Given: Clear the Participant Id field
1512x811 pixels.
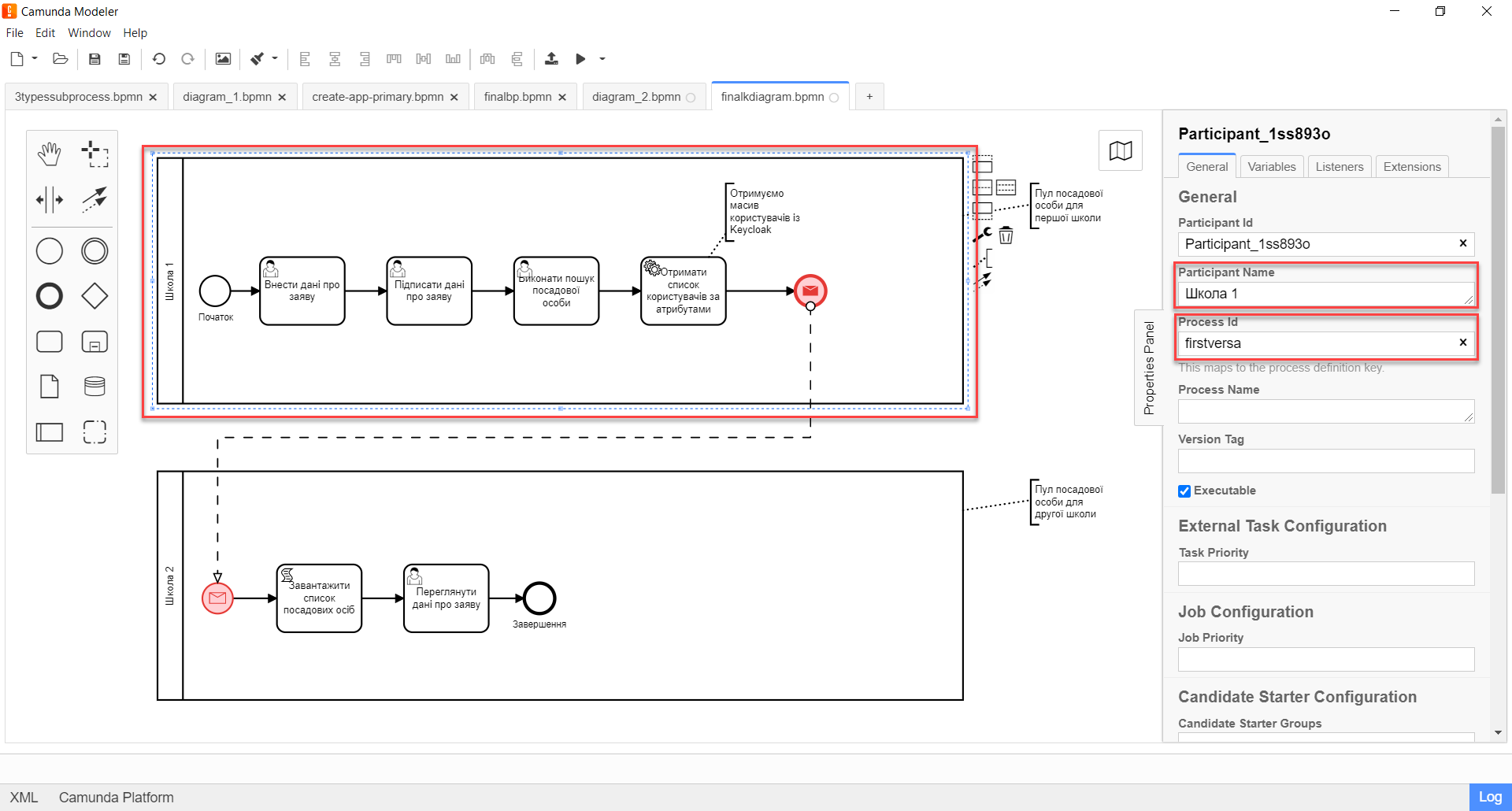Looking at the screenshot, I should (x=1462, y=243).
